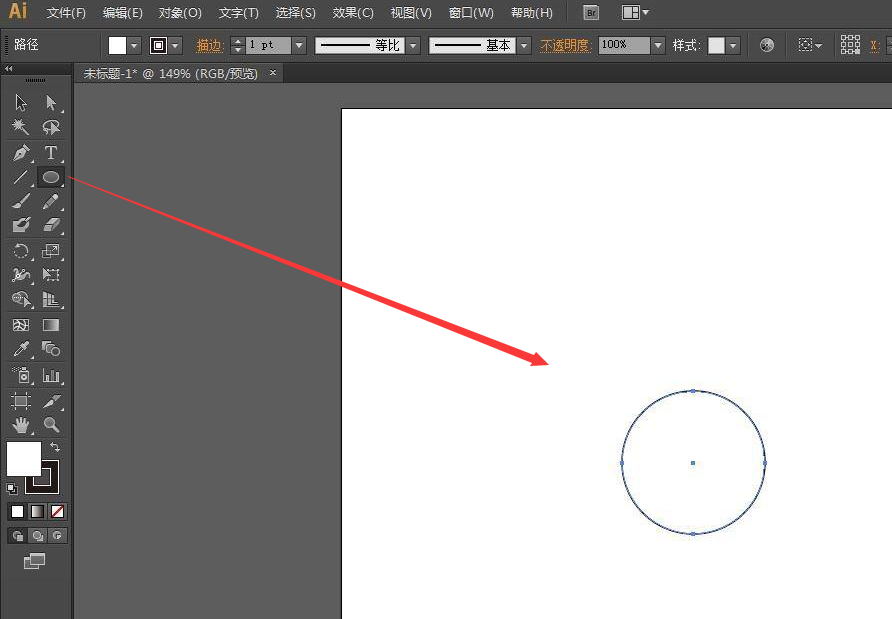Change the Screen Mode button
This screenshot has width=892, height=619.
pos(35,561)
